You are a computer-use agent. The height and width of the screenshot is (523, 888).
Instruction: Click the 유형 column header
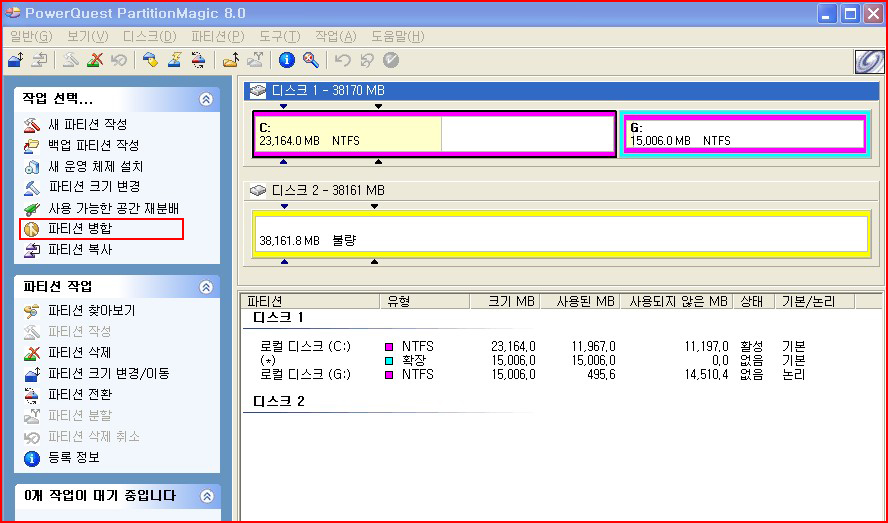[x=425, y=301]
